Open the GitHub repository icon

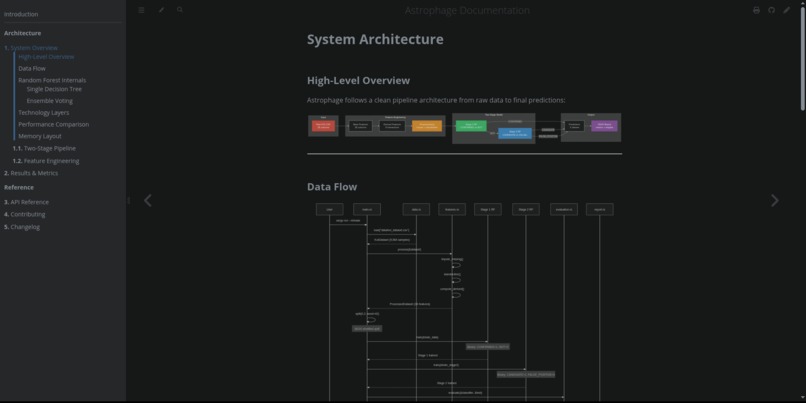(772, 10)
